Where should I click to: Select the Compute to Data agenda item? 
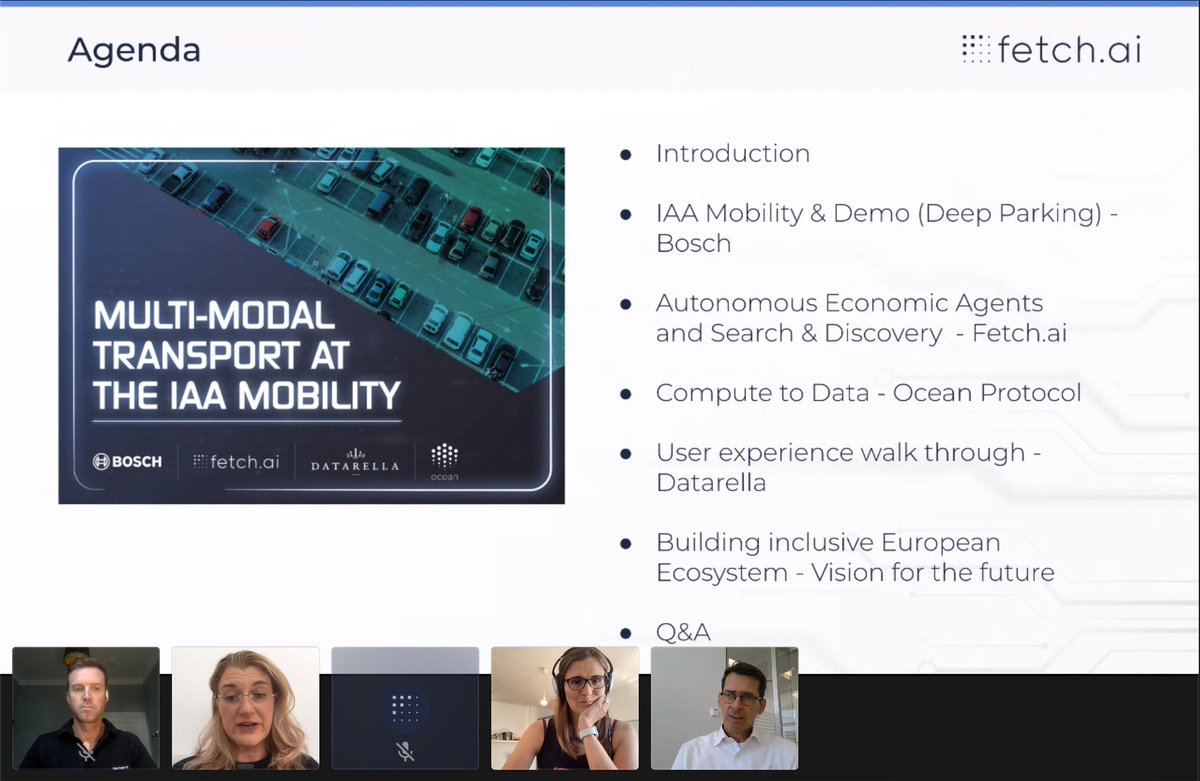coord(868,393)
